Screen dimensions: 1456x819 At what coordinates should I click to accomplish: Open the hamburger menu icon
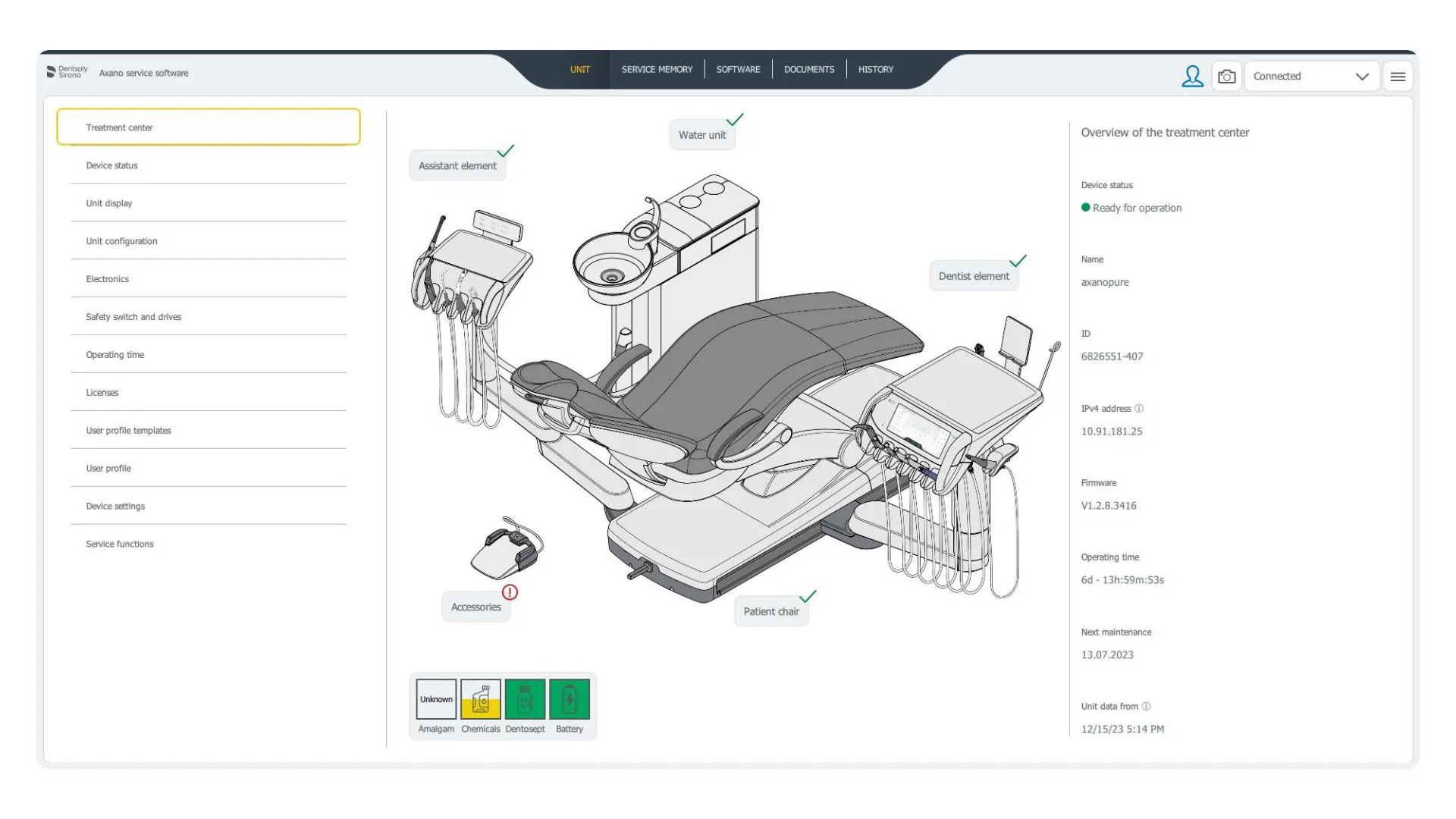[x=1398, y=77]
